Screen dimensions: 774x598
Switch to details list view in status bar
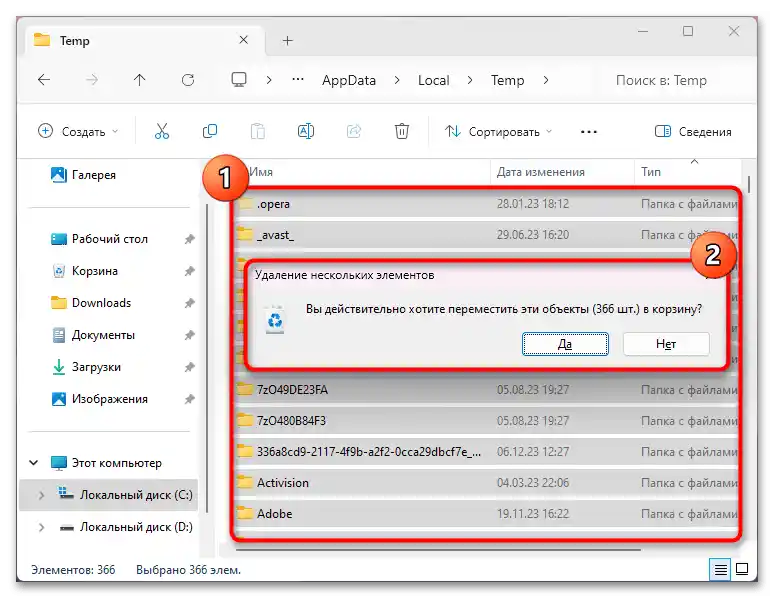click(720, 570)
